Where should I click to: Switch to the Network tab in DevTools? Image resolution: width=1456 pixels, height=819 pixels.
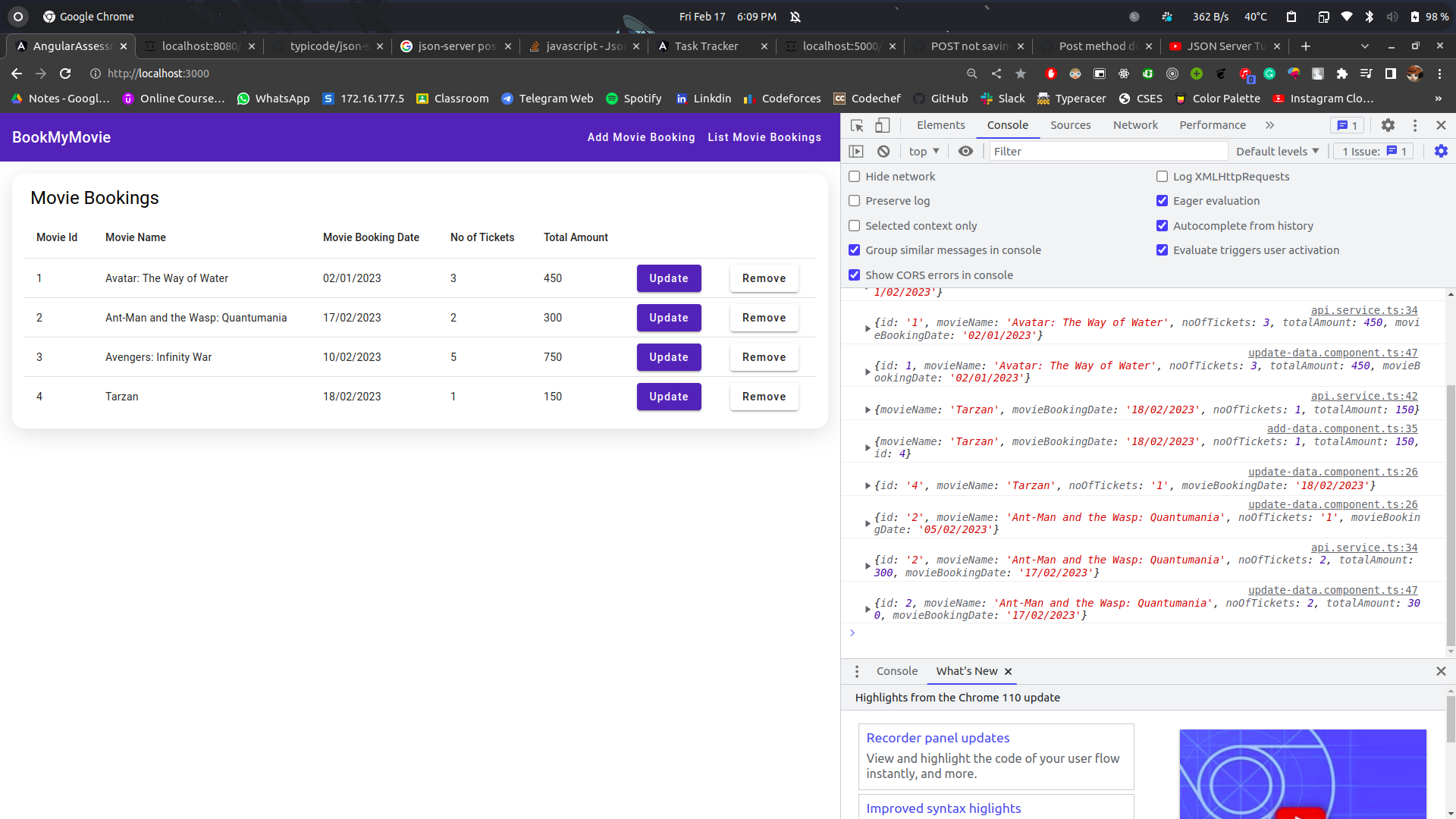click(x=1135, y=125)
